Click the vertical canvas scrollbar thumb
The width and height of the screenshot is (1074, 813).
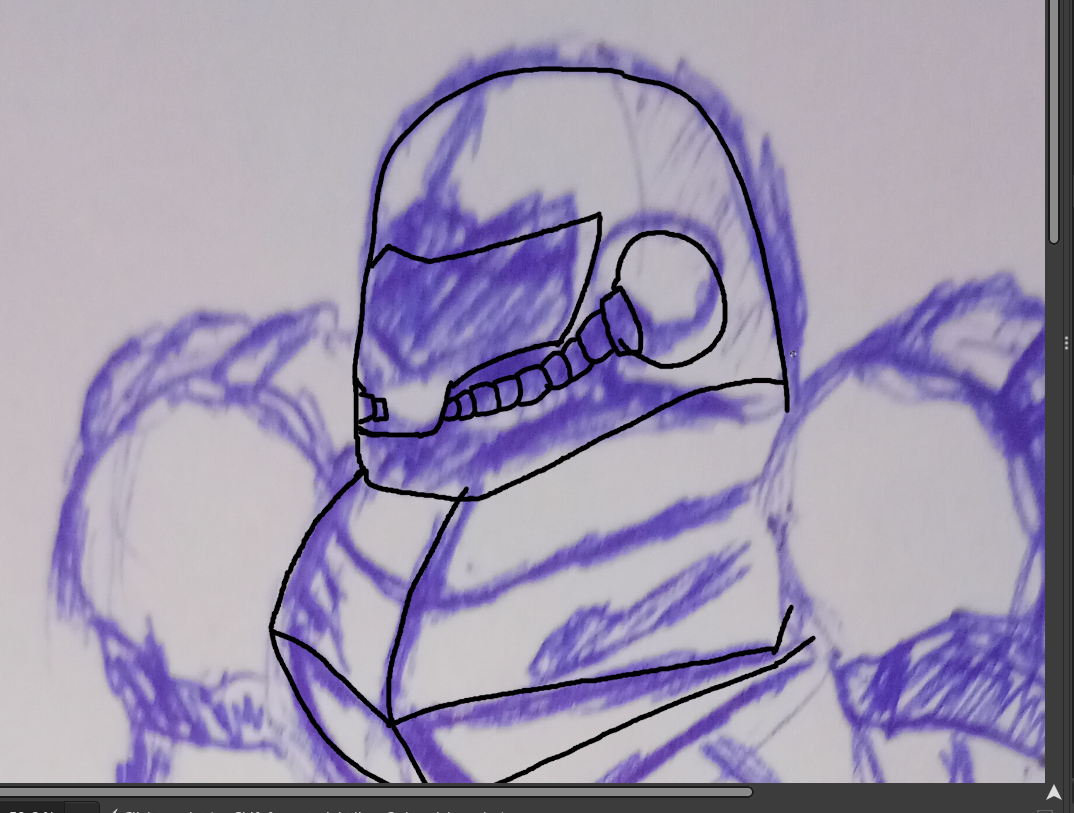click(x=1054, y=121)
